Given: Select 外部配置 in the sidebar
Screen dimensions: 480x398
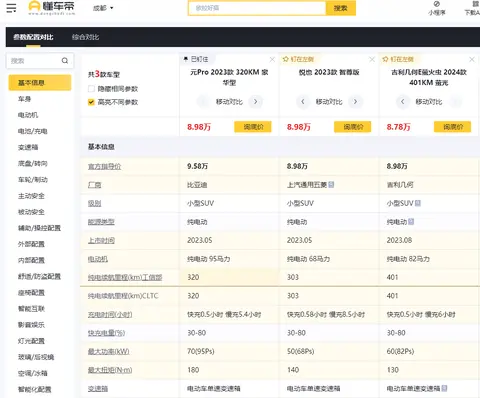Looking at the screenshot, I should [31, 244].
